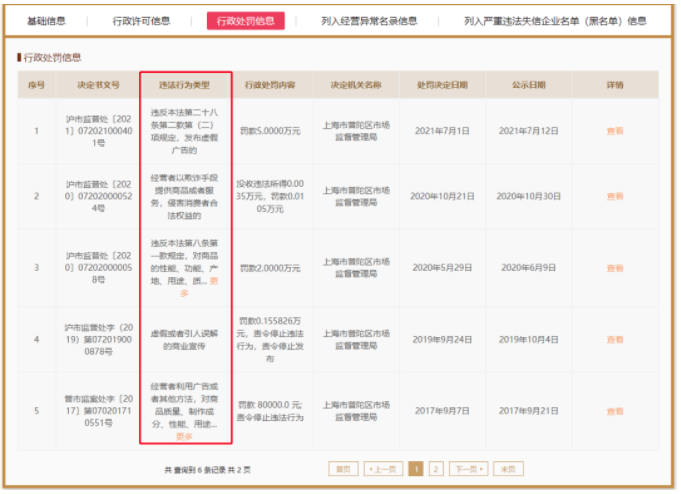Click the 下一页 pagination button
This screenshot has height=494, width=681.
469,469
